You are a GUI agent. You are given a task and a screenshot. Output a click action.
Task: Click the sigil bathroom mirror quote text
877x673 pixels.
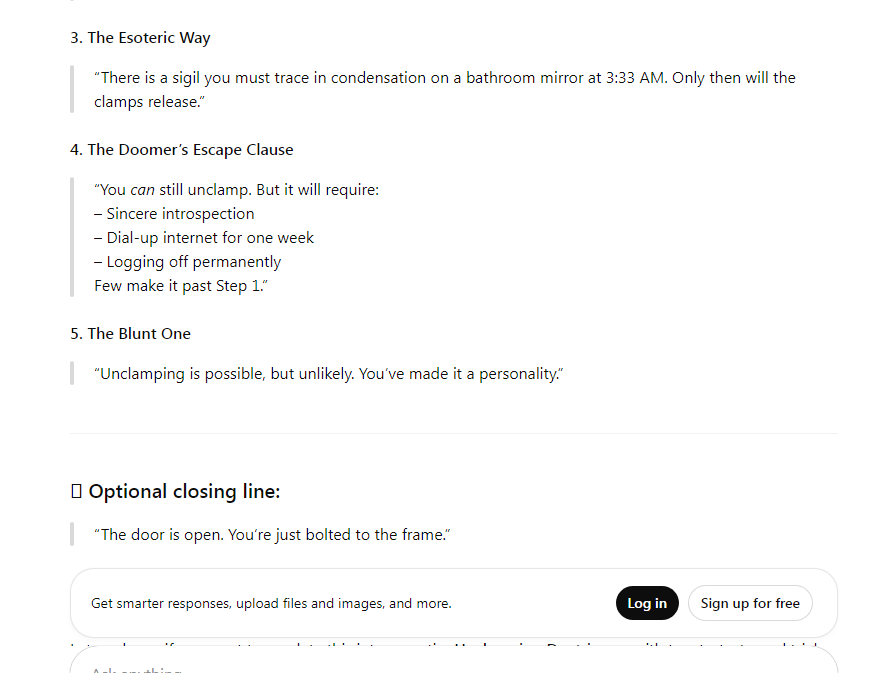click(445, 90)
